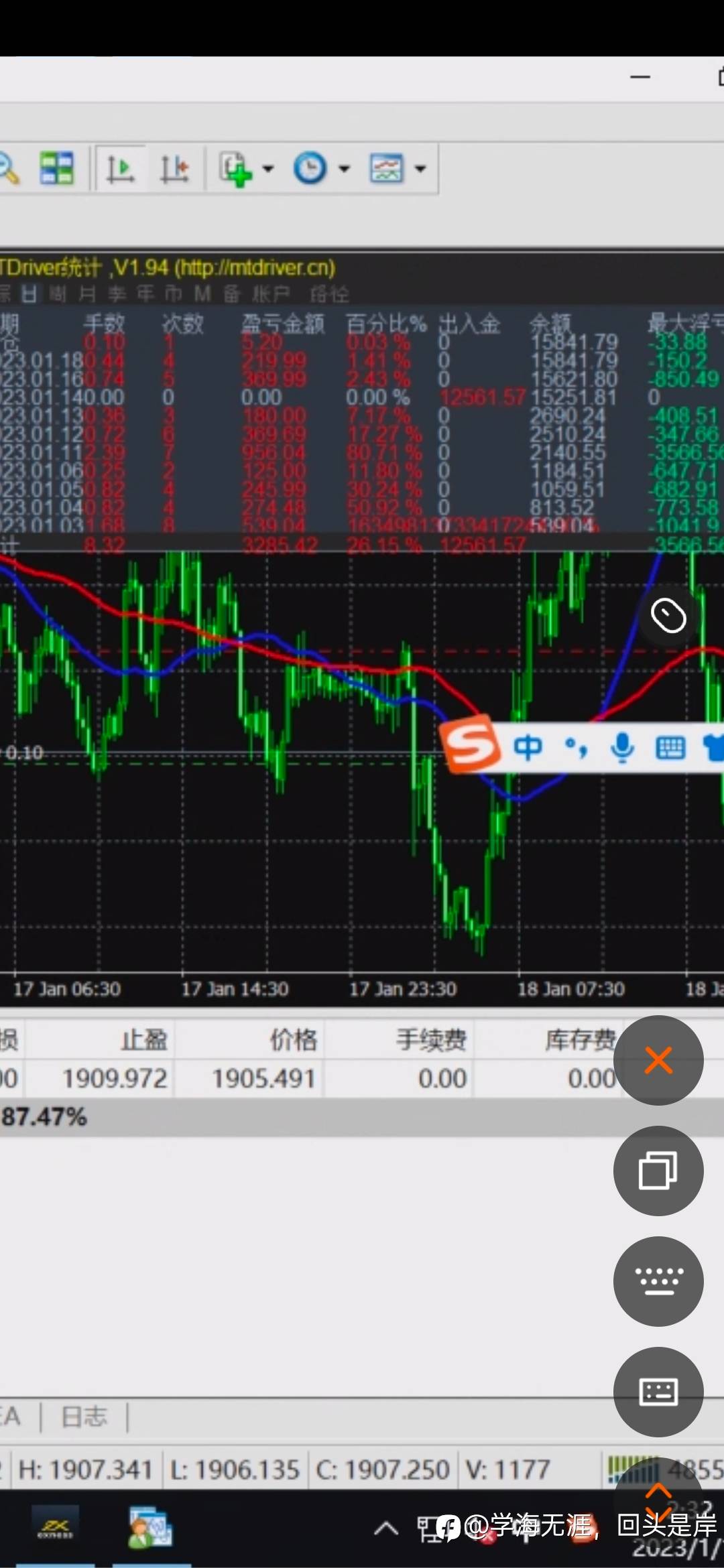The height and width of the screenshot is (1568, 724).
Task: Click the 价格 column header
Action: click(x=293, y=1039)
